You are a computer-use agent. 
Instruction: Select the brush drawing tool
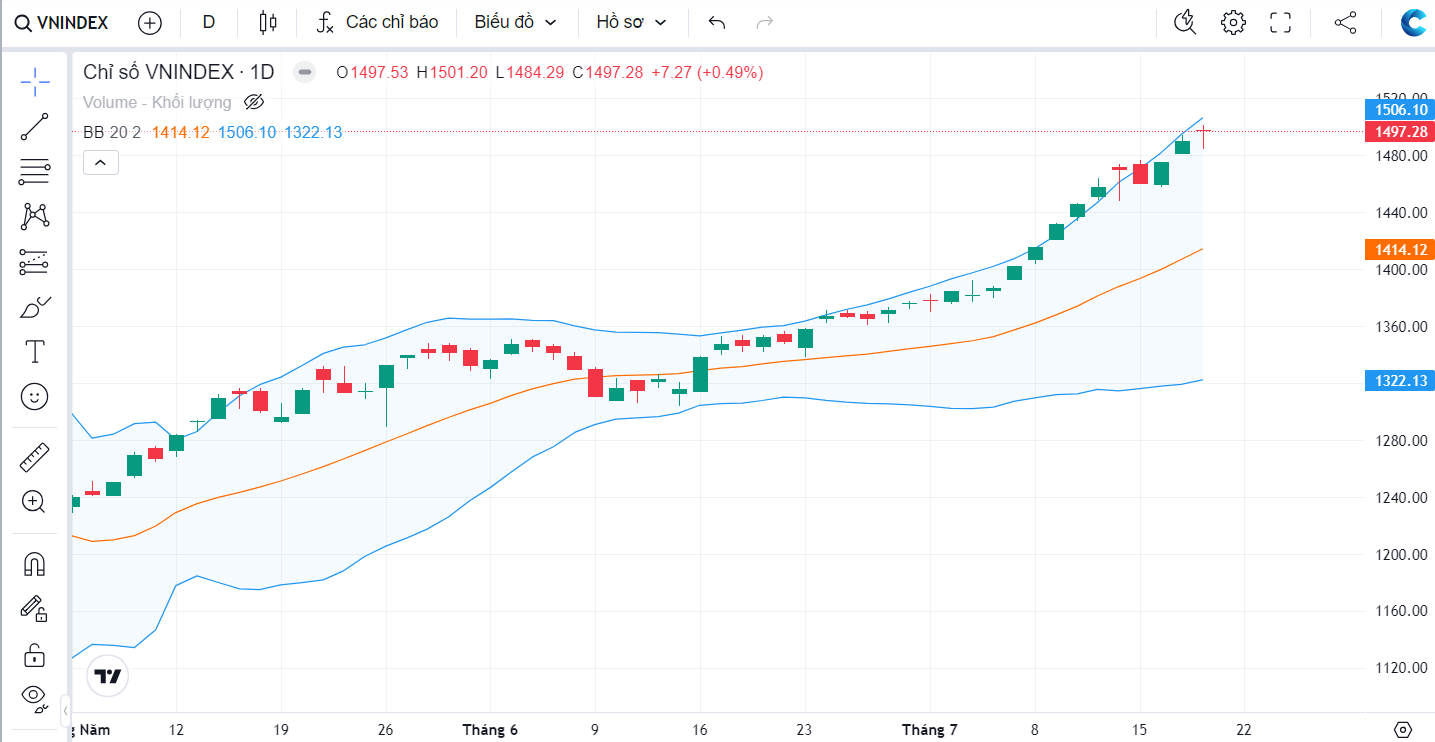(35, 307)
